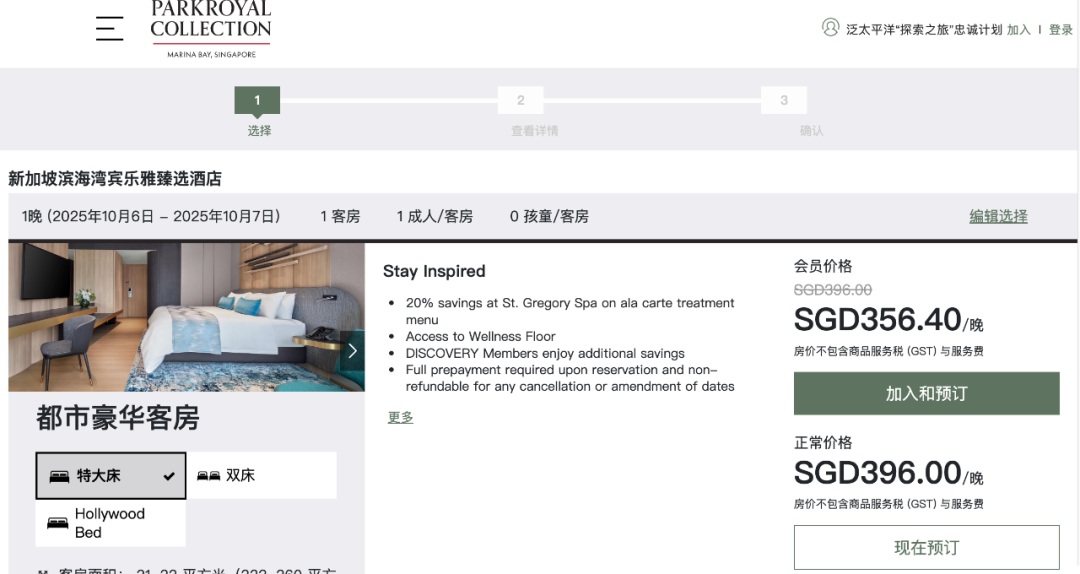Click the St. Gregory Spa savings bullet
The image size is (1080, 574).
pyautogui.click(x=570, y=311)
